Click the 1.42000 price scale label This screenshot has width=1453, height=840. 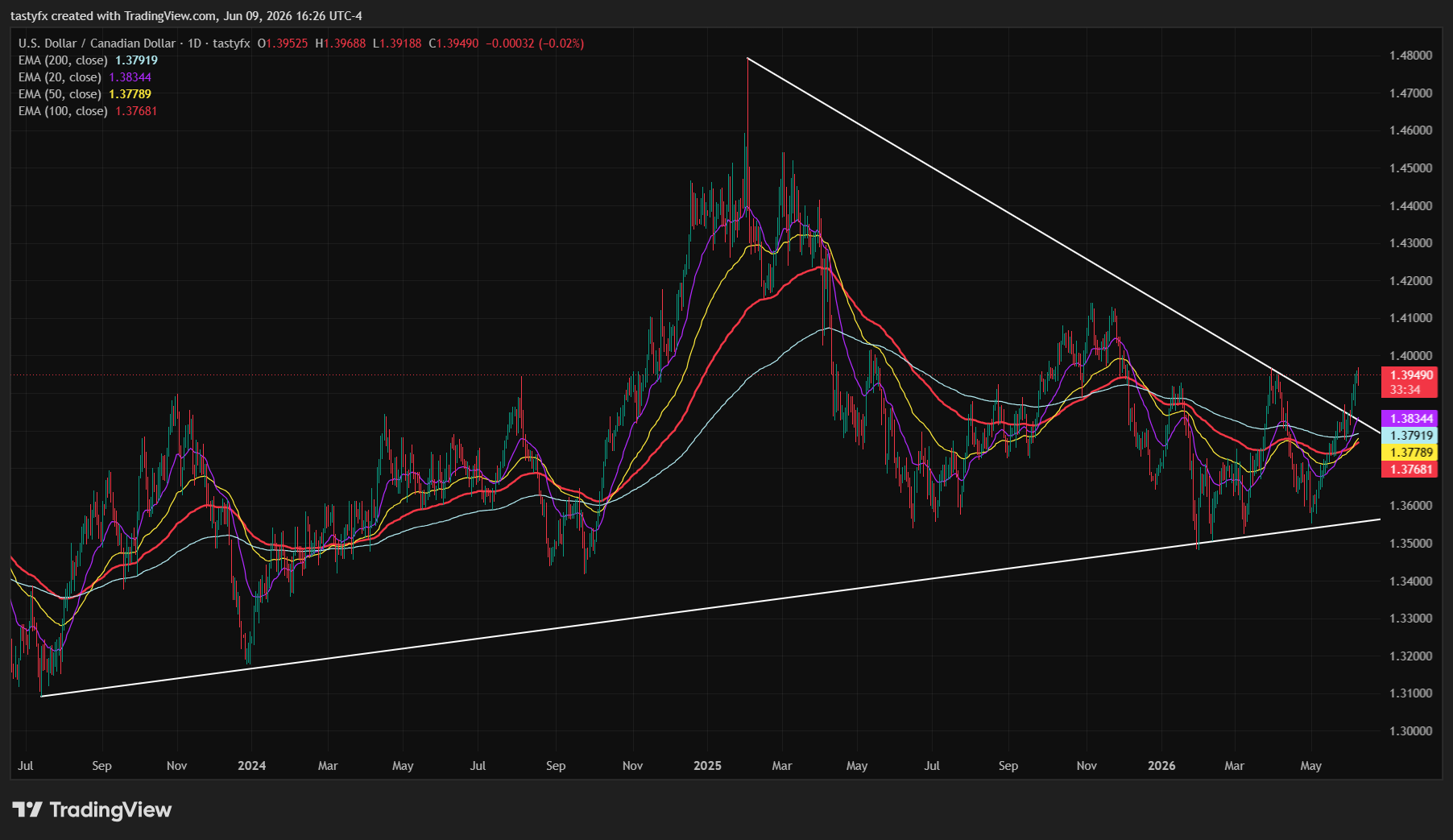(x=1411, y=281)
